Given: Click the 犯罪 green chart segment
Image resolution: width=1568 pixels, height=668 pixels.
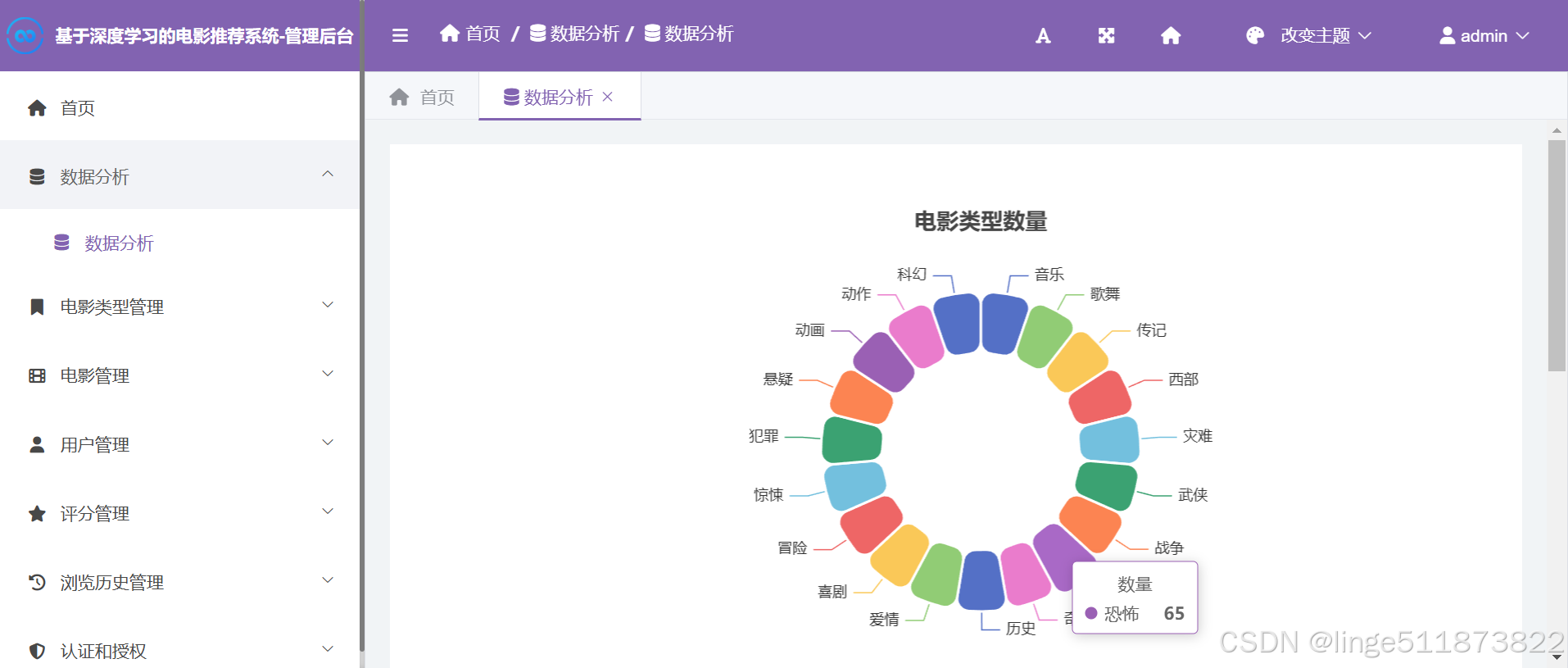Looking at the screenshot, I should click(852, 440).
